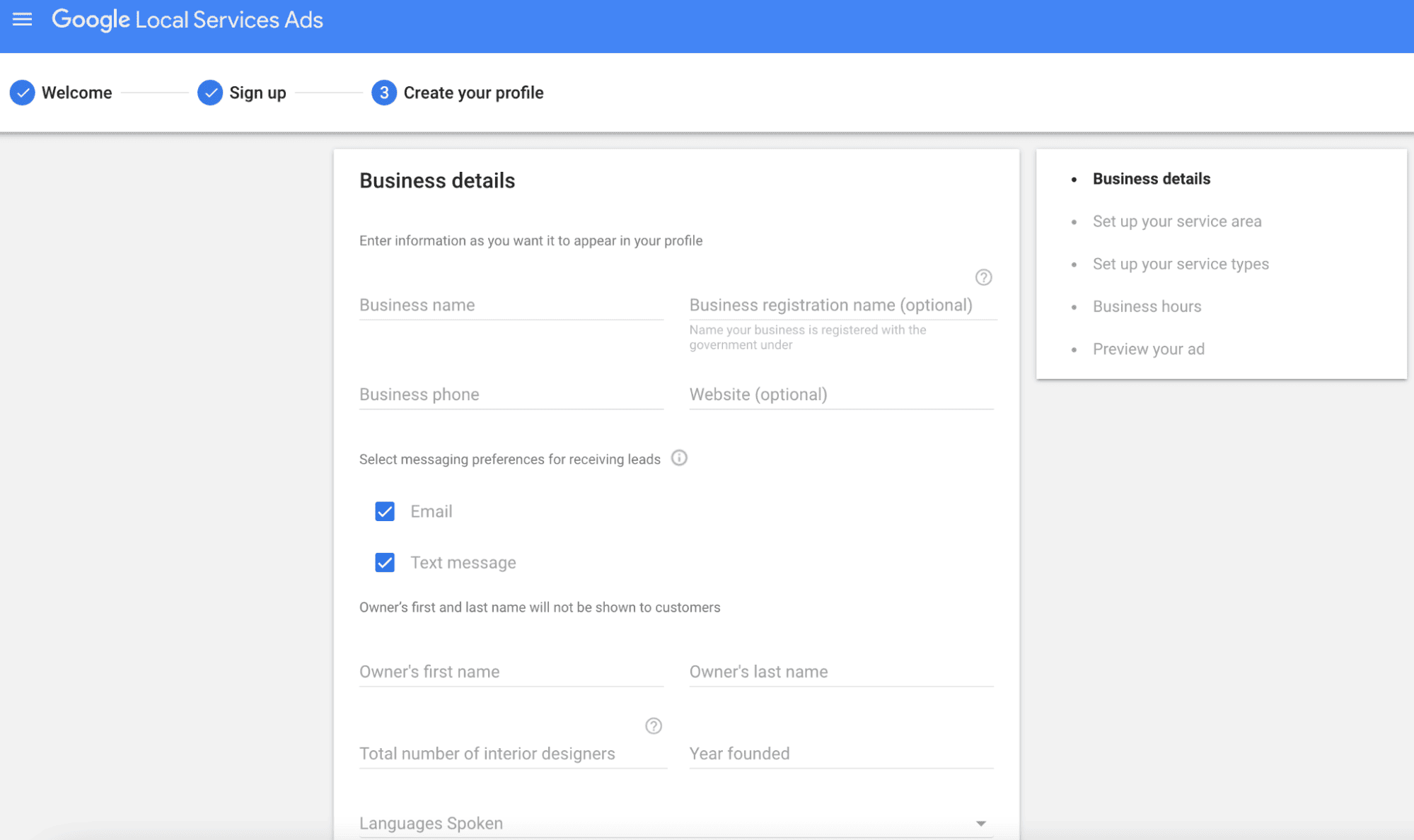Click the Google Local Services Ads logo
This screenshot has height=840, width=1414.
(187, 19)
